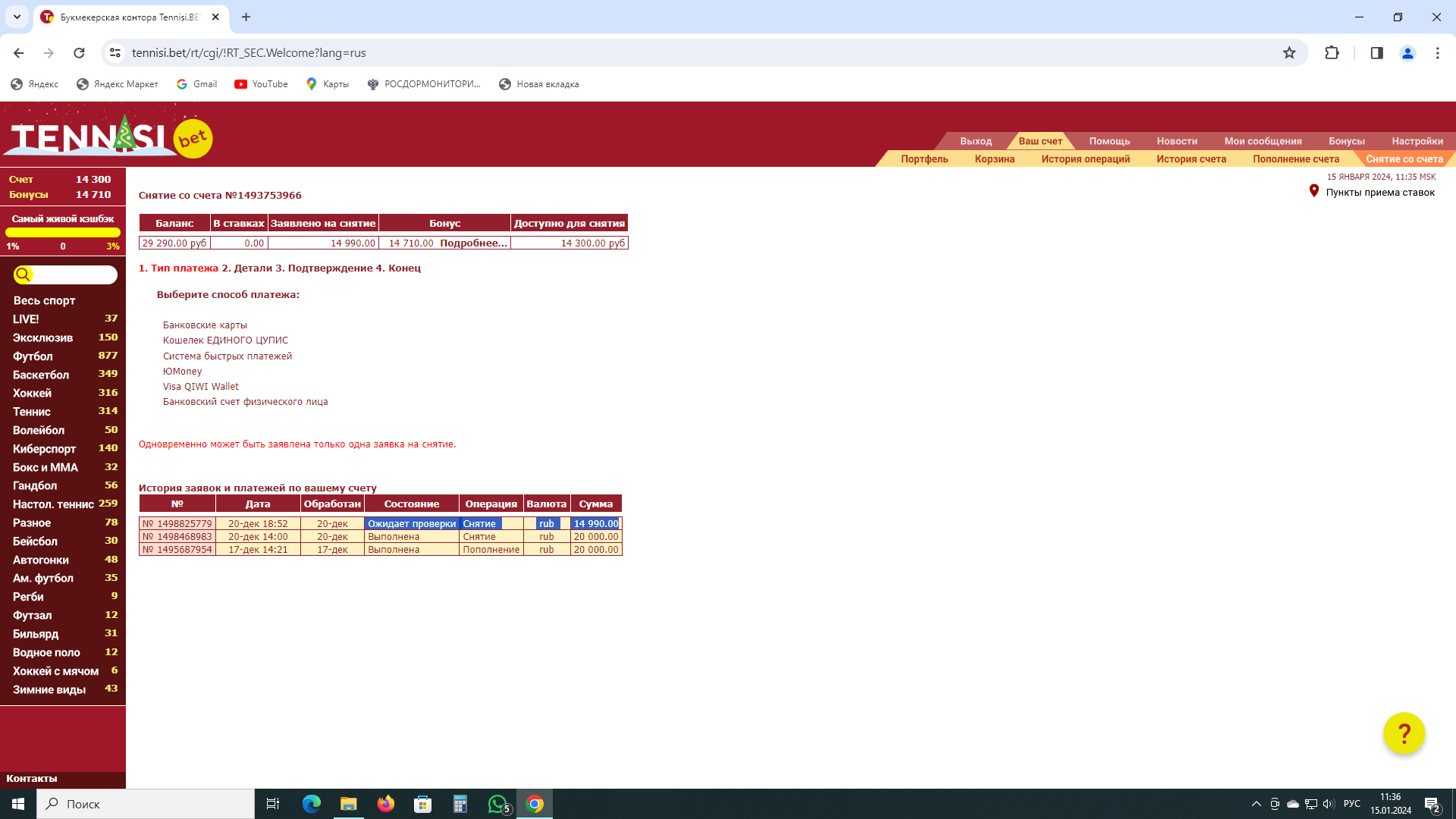The height and width of the screenshot is (819, 1456).
Task: Select Банковские карты payment method
Action: tap(205, 325)
